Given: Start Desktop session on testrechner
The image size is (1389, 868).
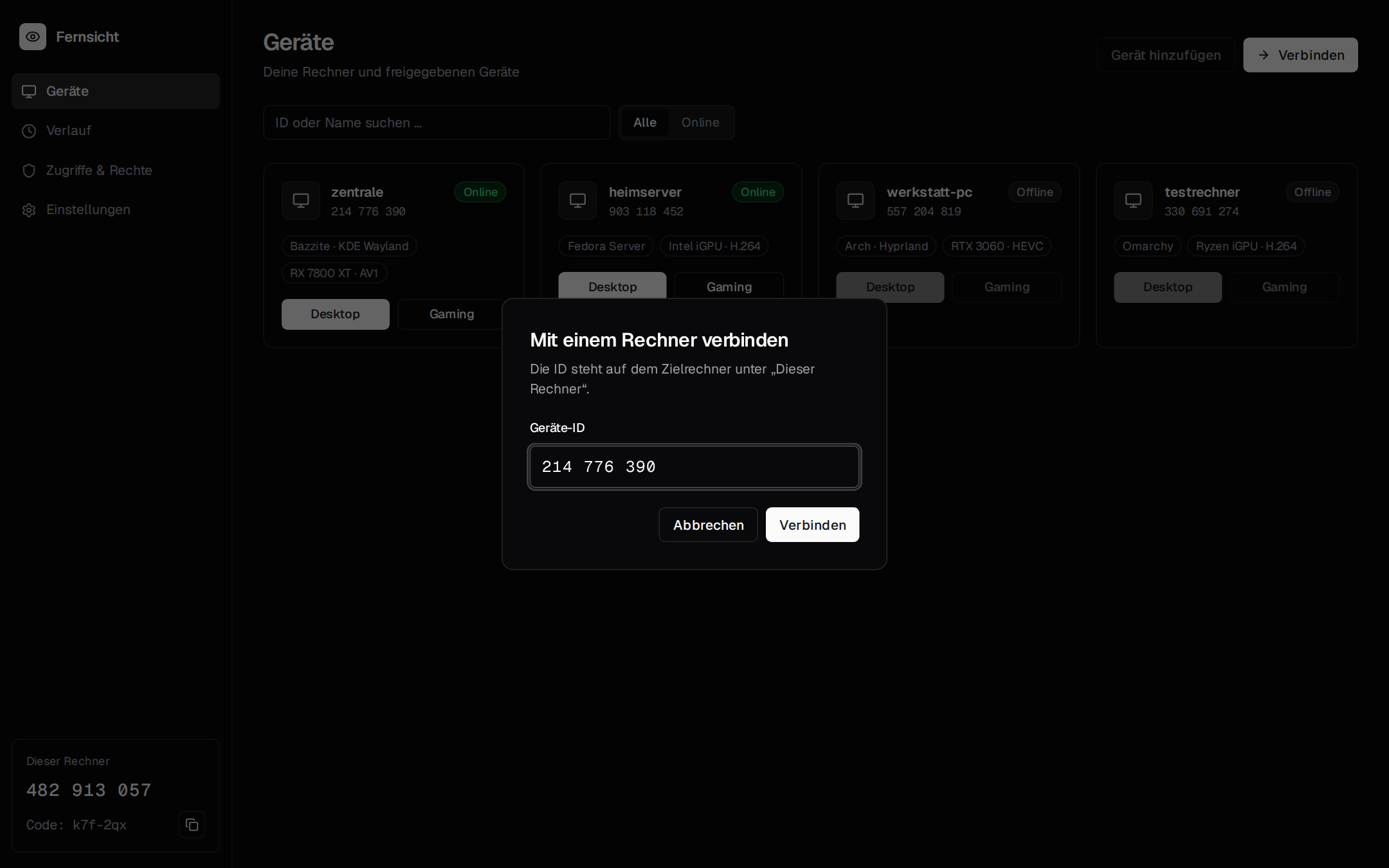Looking at the screenshot, I should [x=1168, y=287].
